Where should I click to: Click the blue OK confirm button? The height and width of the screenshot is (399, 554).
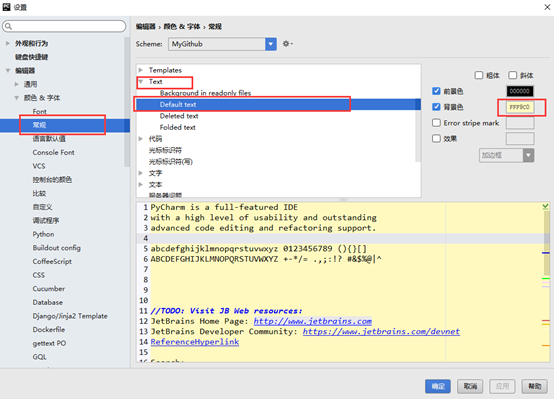(x=438, y=386)
